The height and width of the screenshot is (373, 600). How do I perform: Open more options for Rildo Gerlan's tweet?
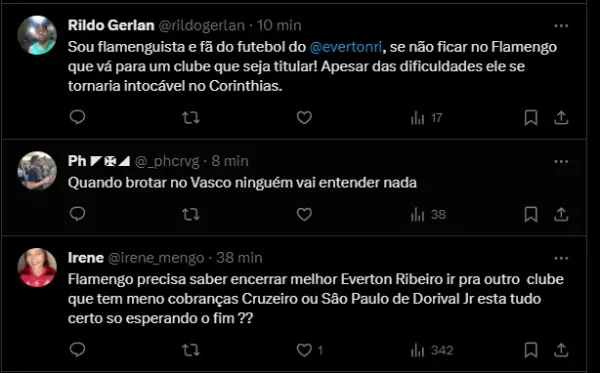[x=561, y=26]
